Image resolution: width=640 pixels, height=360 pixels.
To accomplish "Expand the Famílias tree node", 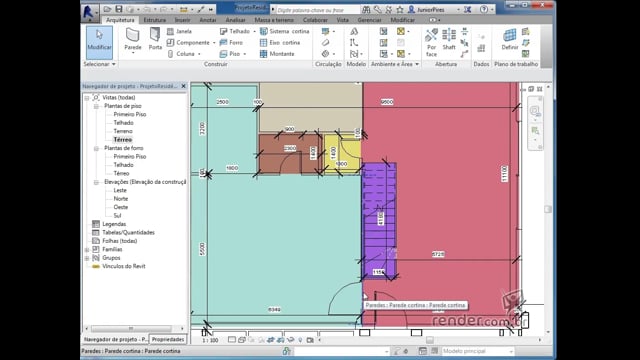I will click(87, 249).
